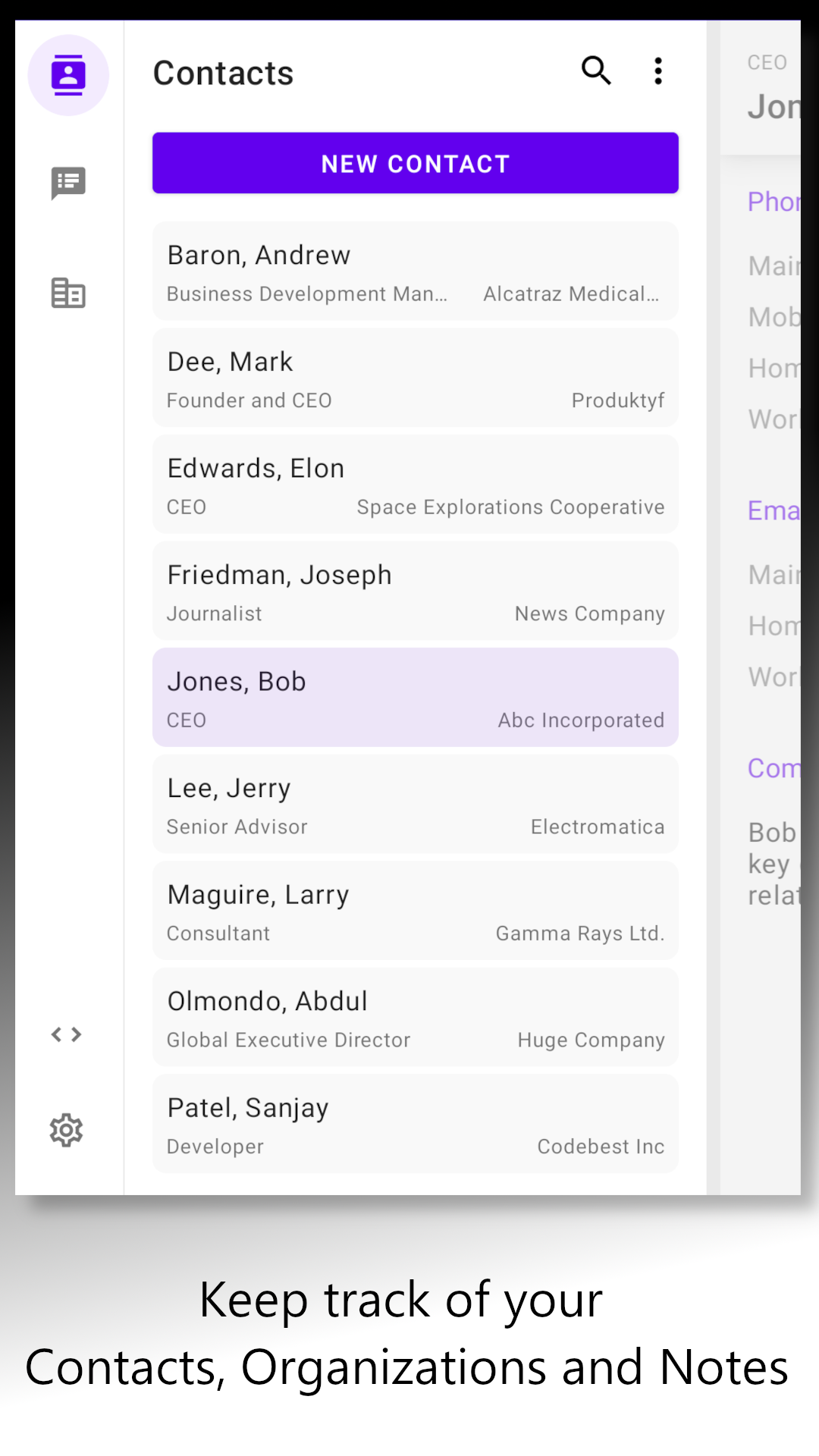
Task: Open Lee, Jerry contact card
Action: tap(415, 804)
